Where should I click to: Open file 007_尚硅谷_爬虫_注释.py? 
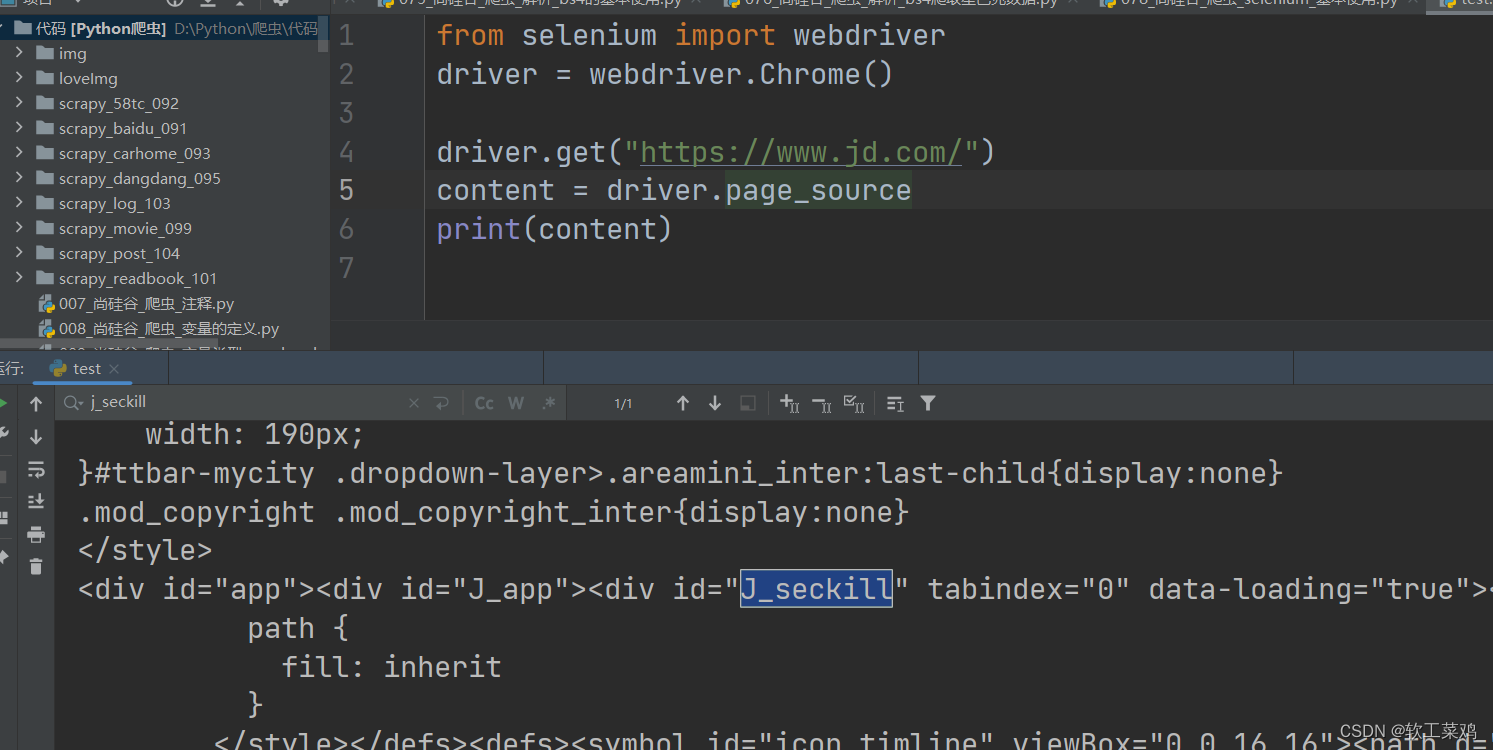click(x=146, y=303)
